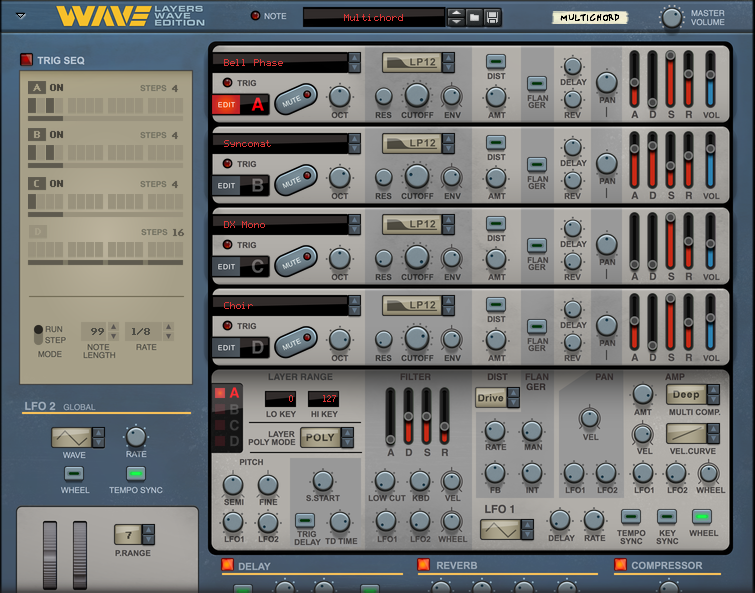Edit layer C
Image resolution: width=755 pixels, height=593 pixels.
[226, 266]
